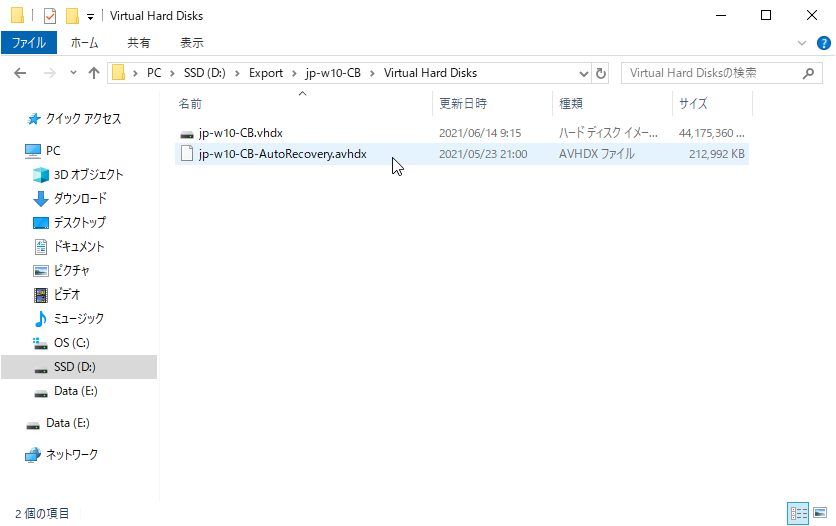This screenshot has width=836, height=526.
Task: Switch to the ホーム ribbon tab
Action: point(84,43)
